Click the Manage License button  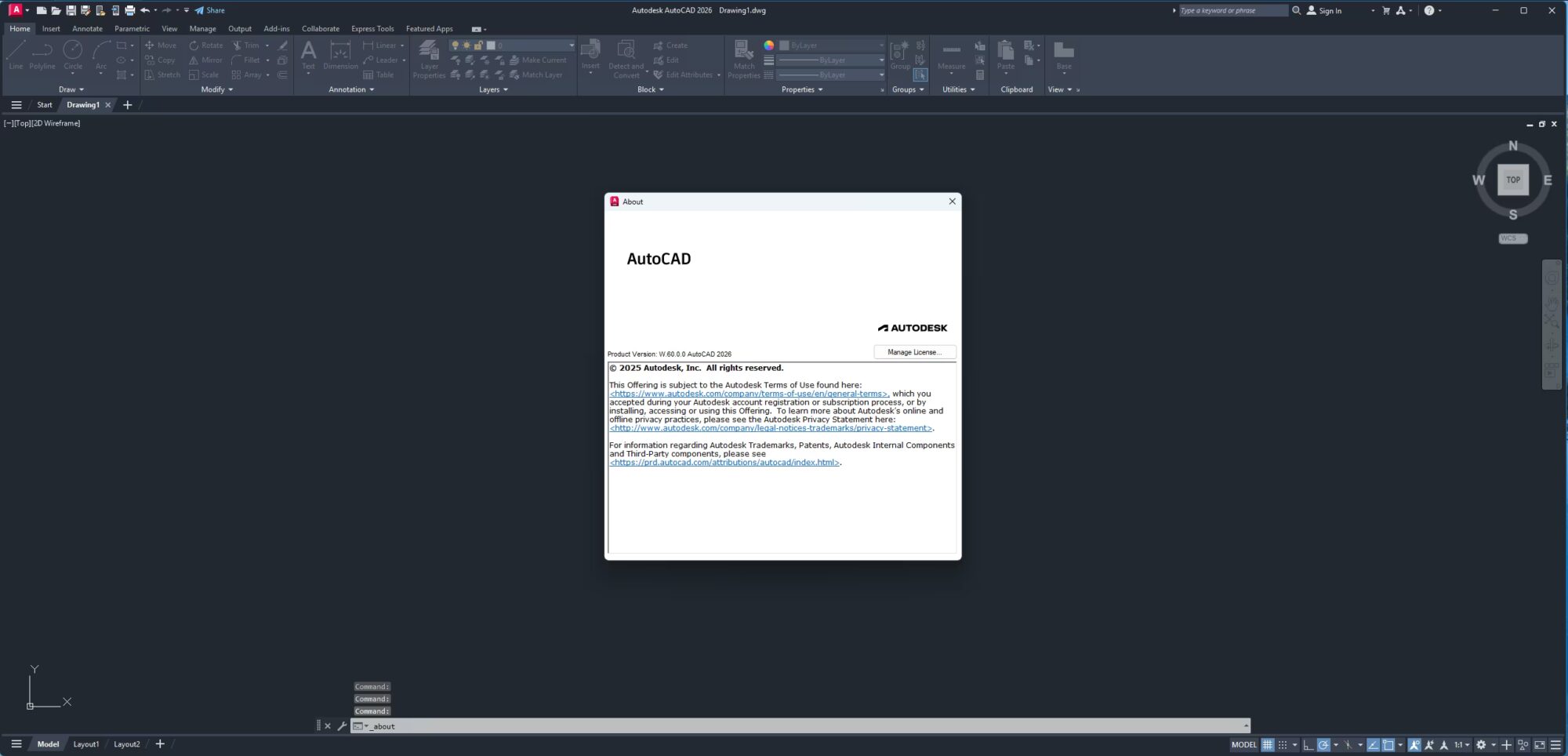914,352
